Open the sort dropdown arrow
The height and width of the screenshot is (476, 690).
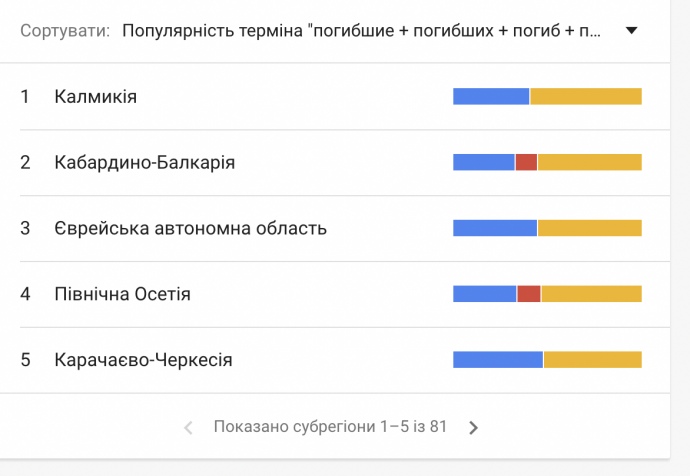click(631, 31)
